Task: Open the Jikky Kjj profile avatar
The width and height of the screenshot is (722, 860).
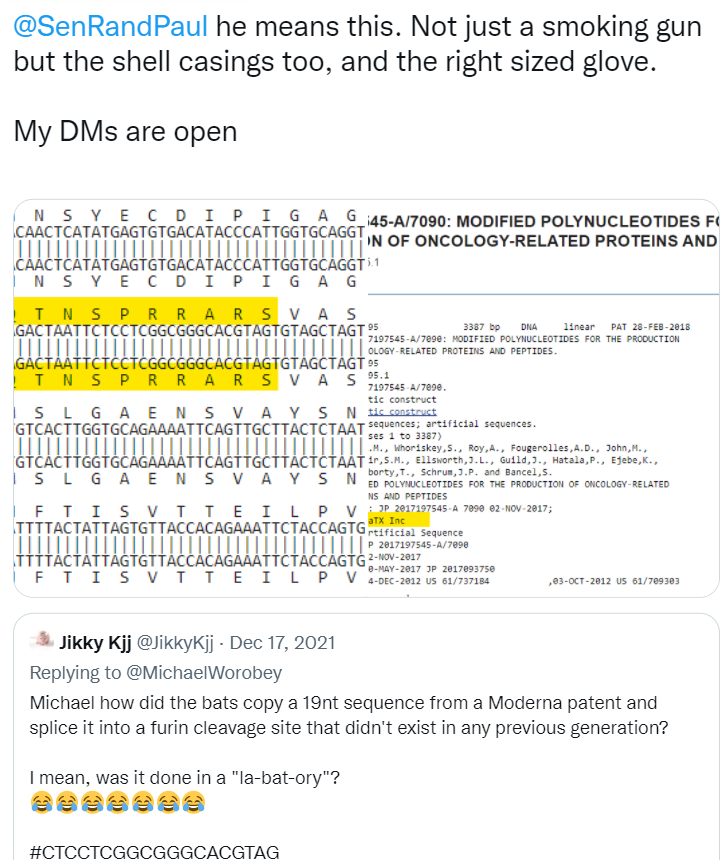Action: click(x=41, y=641)
